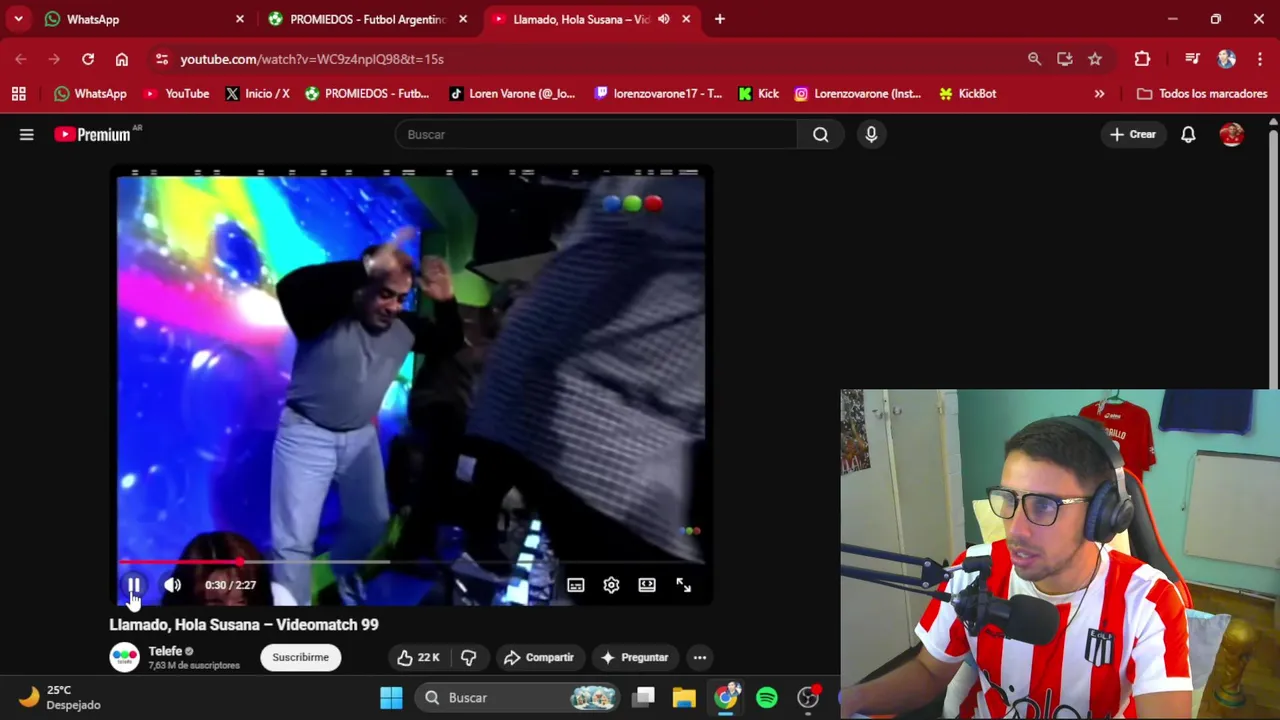The width and height of the screenshot is (1280, 720).
Task: Open a new browser tab
Action: 720,19
